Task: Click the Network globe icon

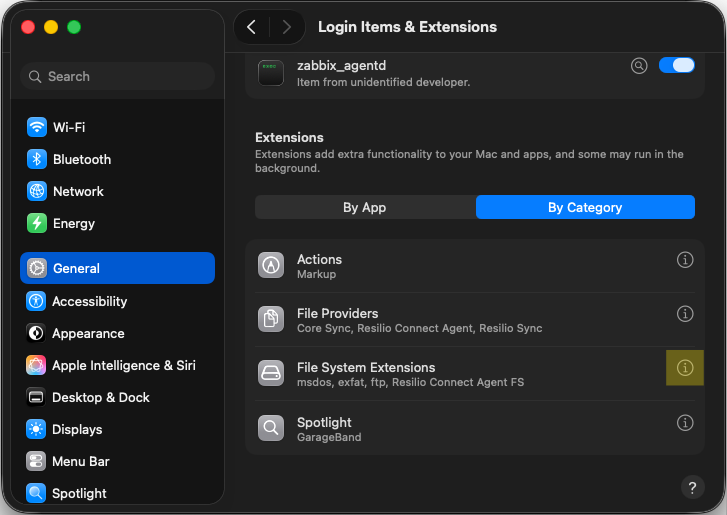Action: pyautogui.click(x=37, y=191)
